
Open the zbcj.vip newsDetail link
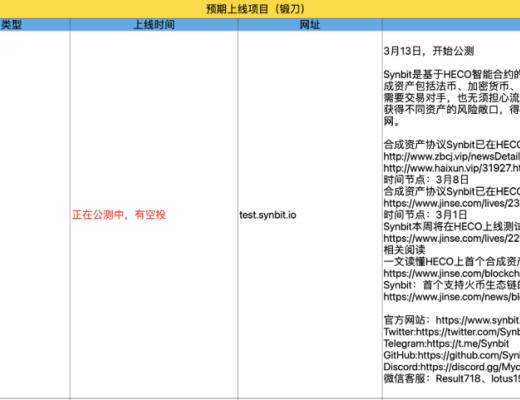pyautogui.click(x=452, y=156)
